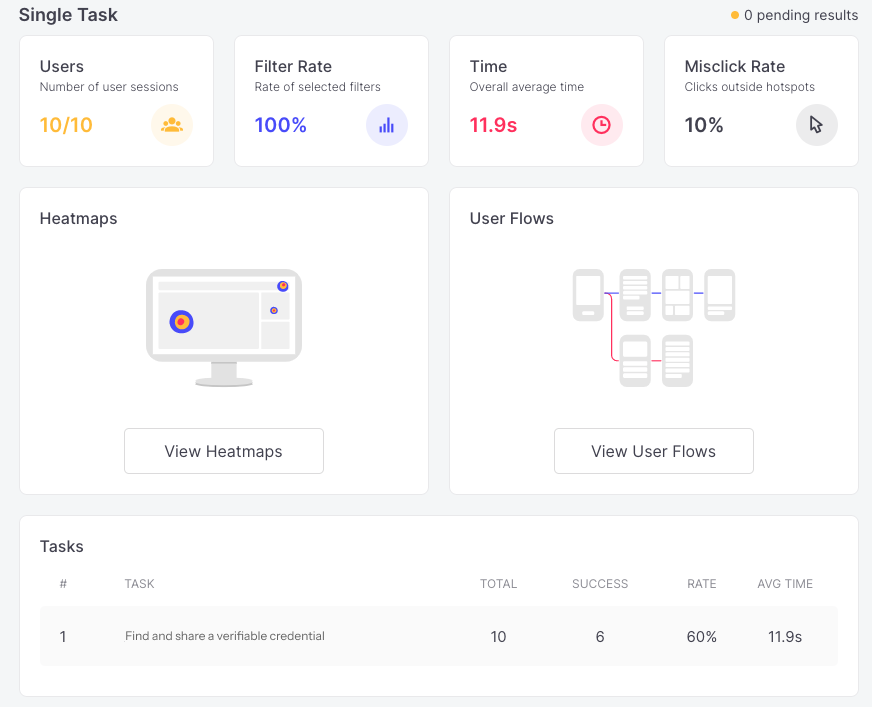Click the 10% misclick rate value
This screenshot has width=872, height=707.
[x=703, y=125]
